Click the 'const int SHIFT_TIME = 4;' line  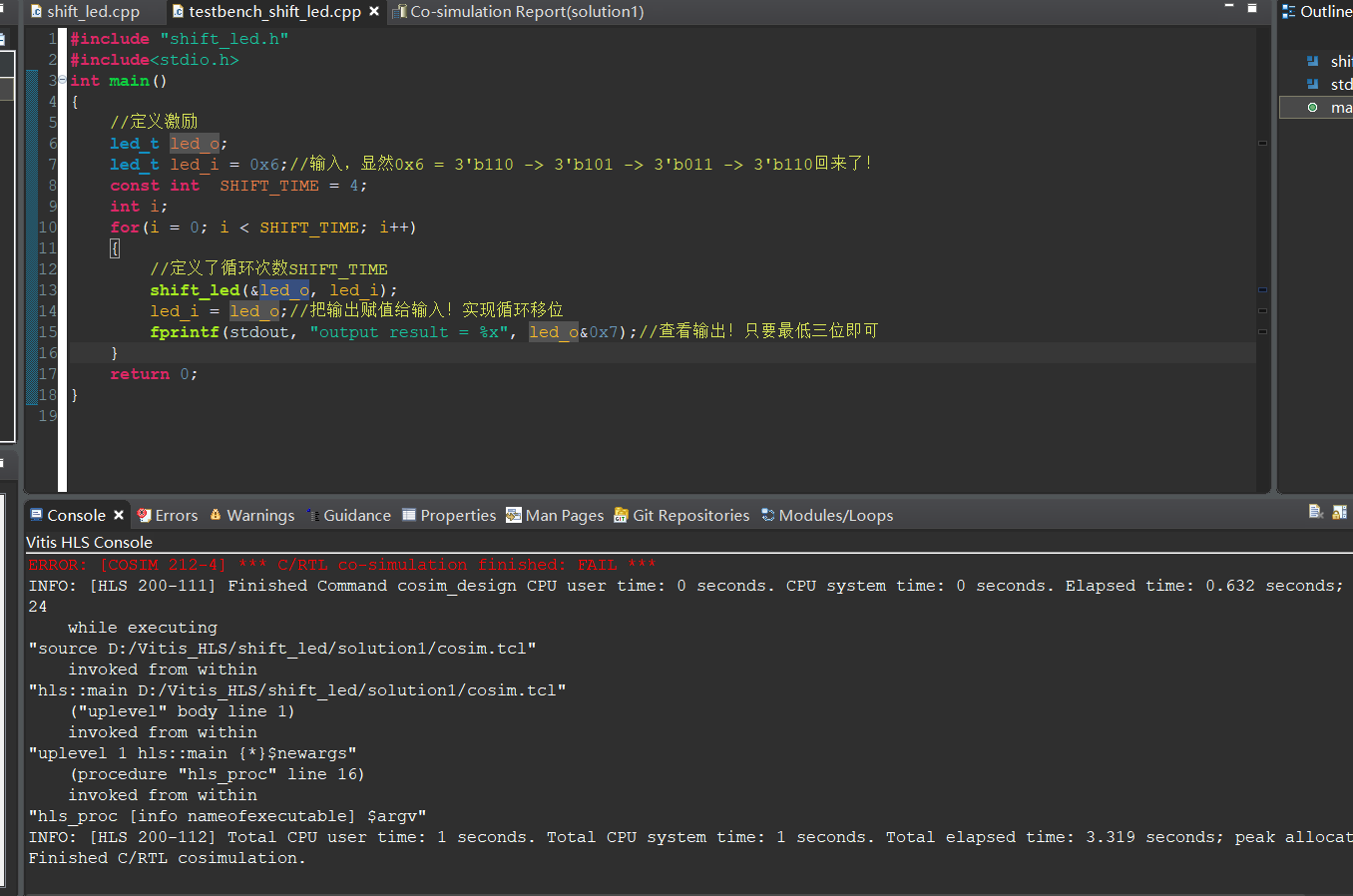[x=238, y=186]
